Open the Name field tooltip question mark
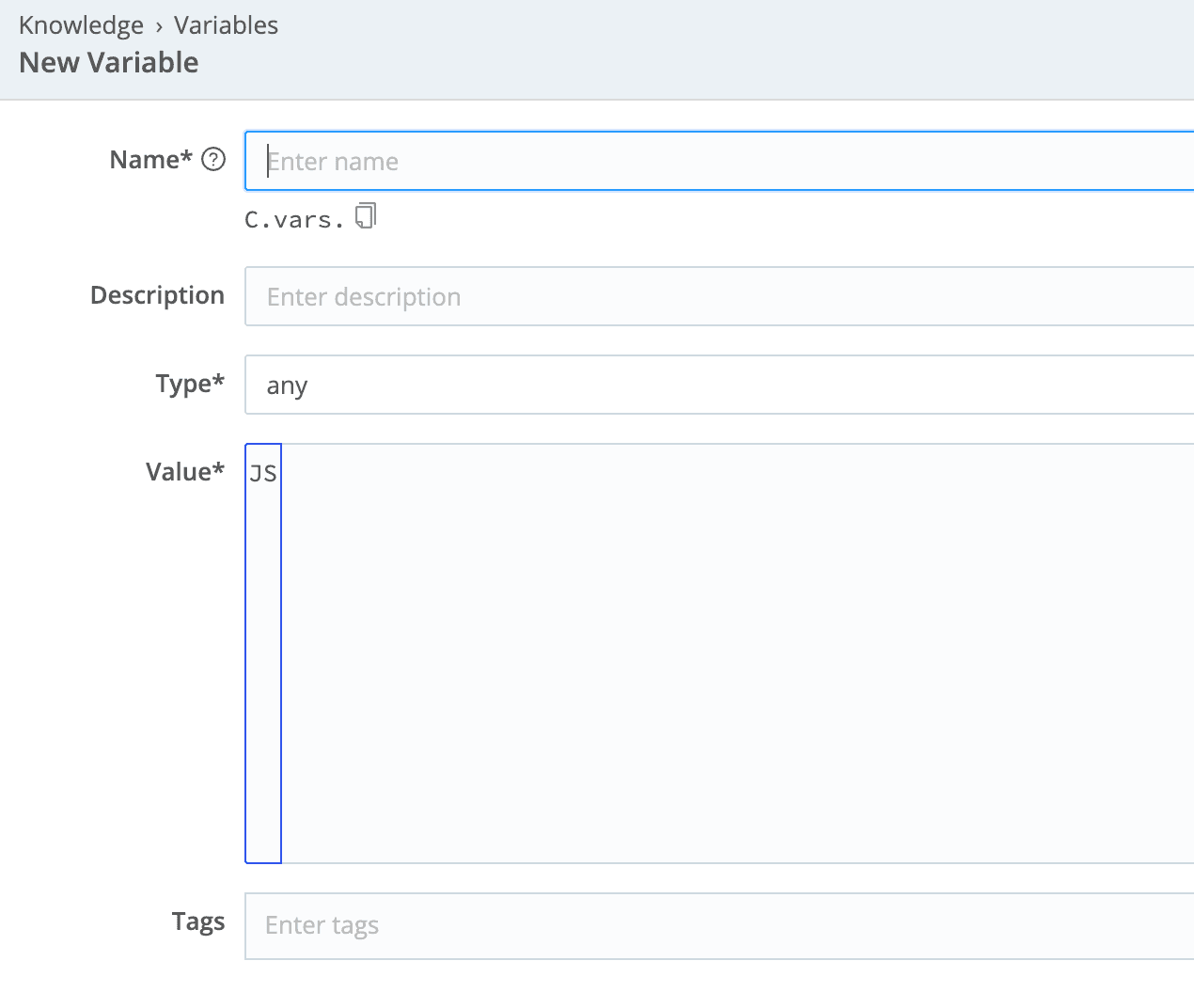This screenshot has width=1194, height=1008. click(214, 160)
